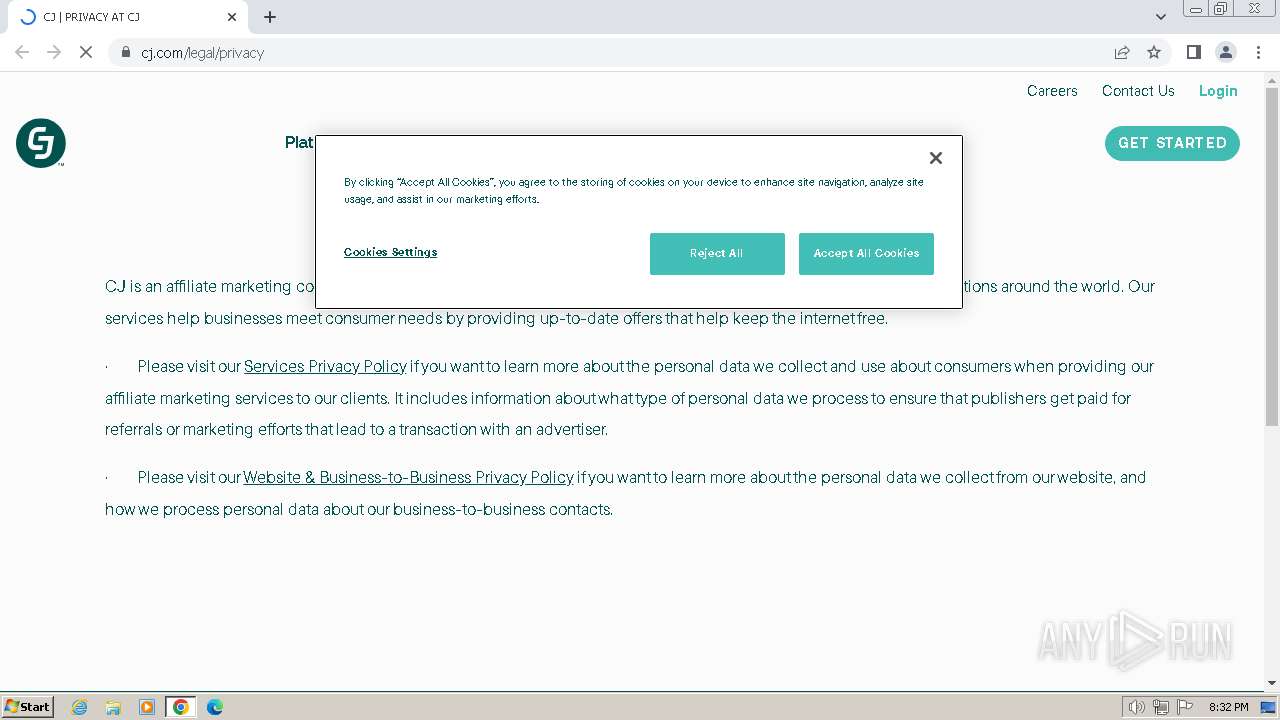Click the CJ logo icon
The image size is (1280, 720).
click(41, 143)
